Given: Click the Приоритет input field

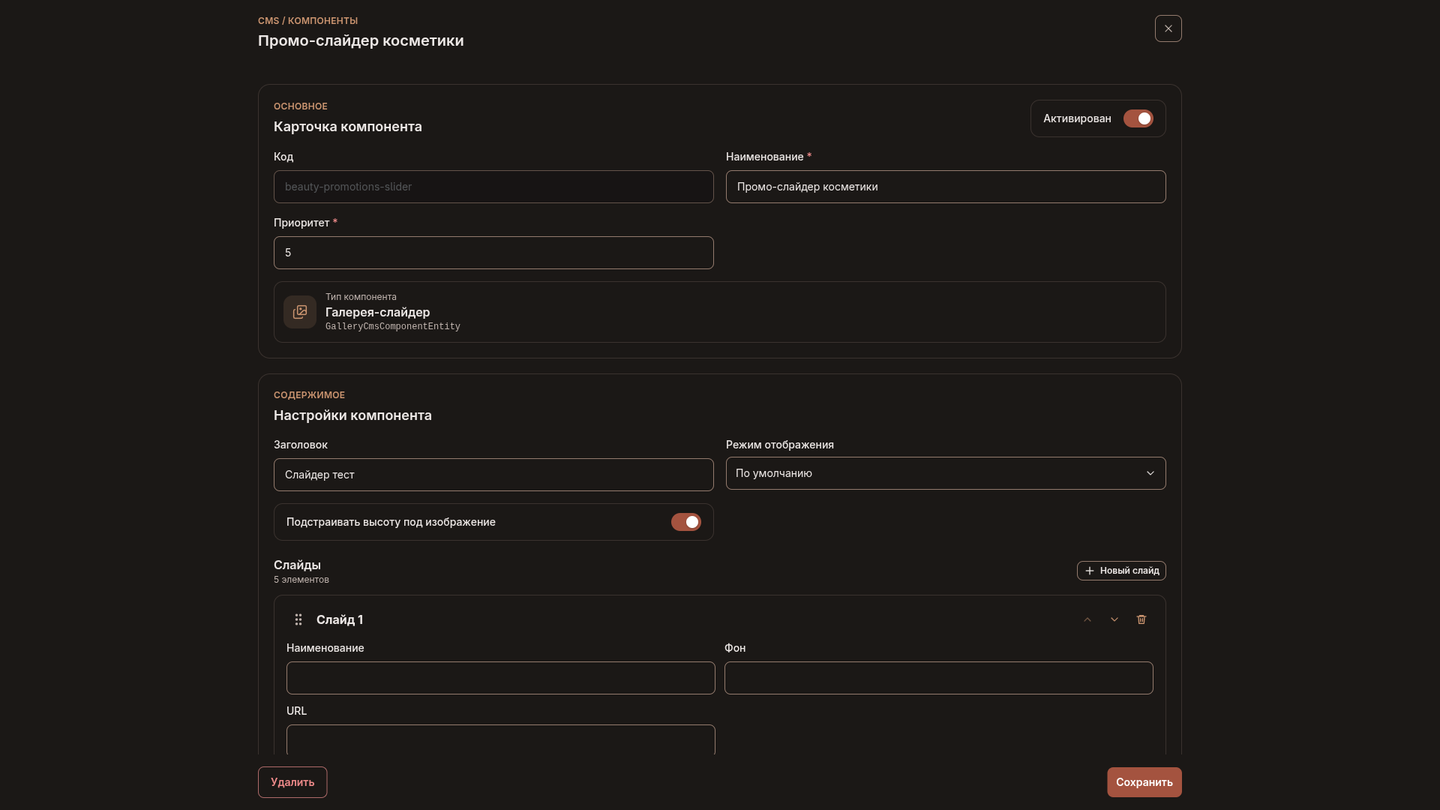Looking at the screenshot, I should point(494,253).
